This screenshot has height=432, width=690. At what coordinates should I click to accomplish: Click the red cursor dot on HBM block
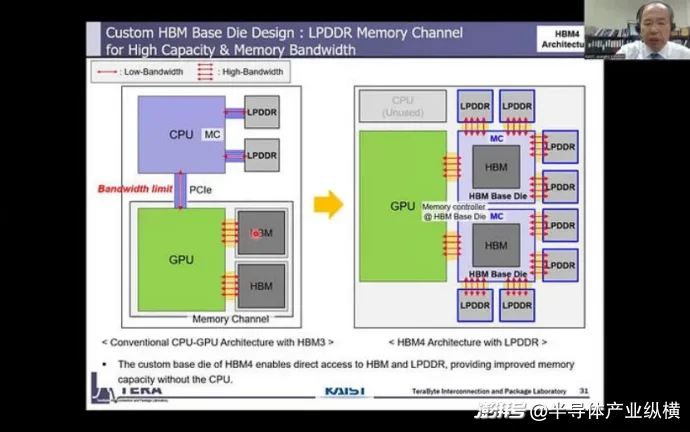coord(256,234)
